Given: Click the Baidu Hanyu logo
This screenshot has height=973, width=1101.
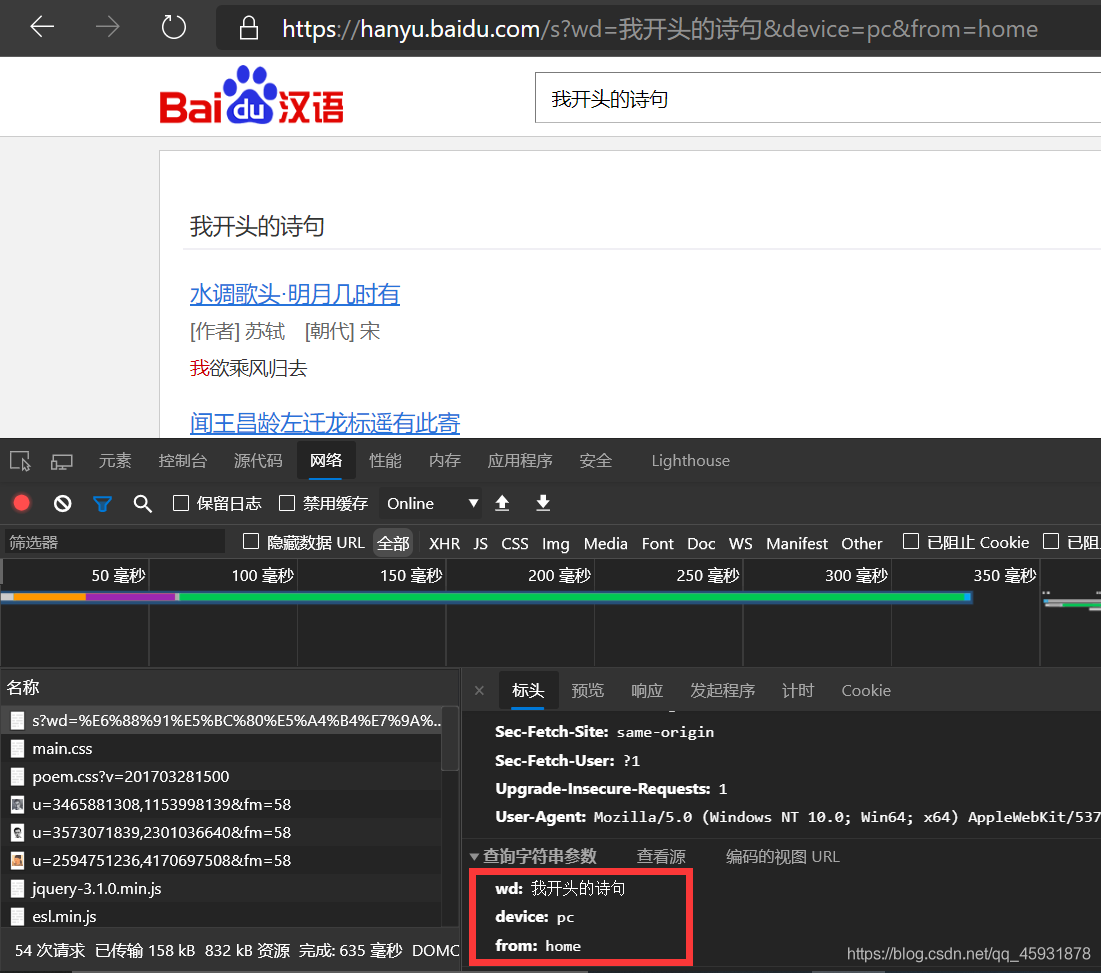Looking at the screenshot, I should point(251,95).
